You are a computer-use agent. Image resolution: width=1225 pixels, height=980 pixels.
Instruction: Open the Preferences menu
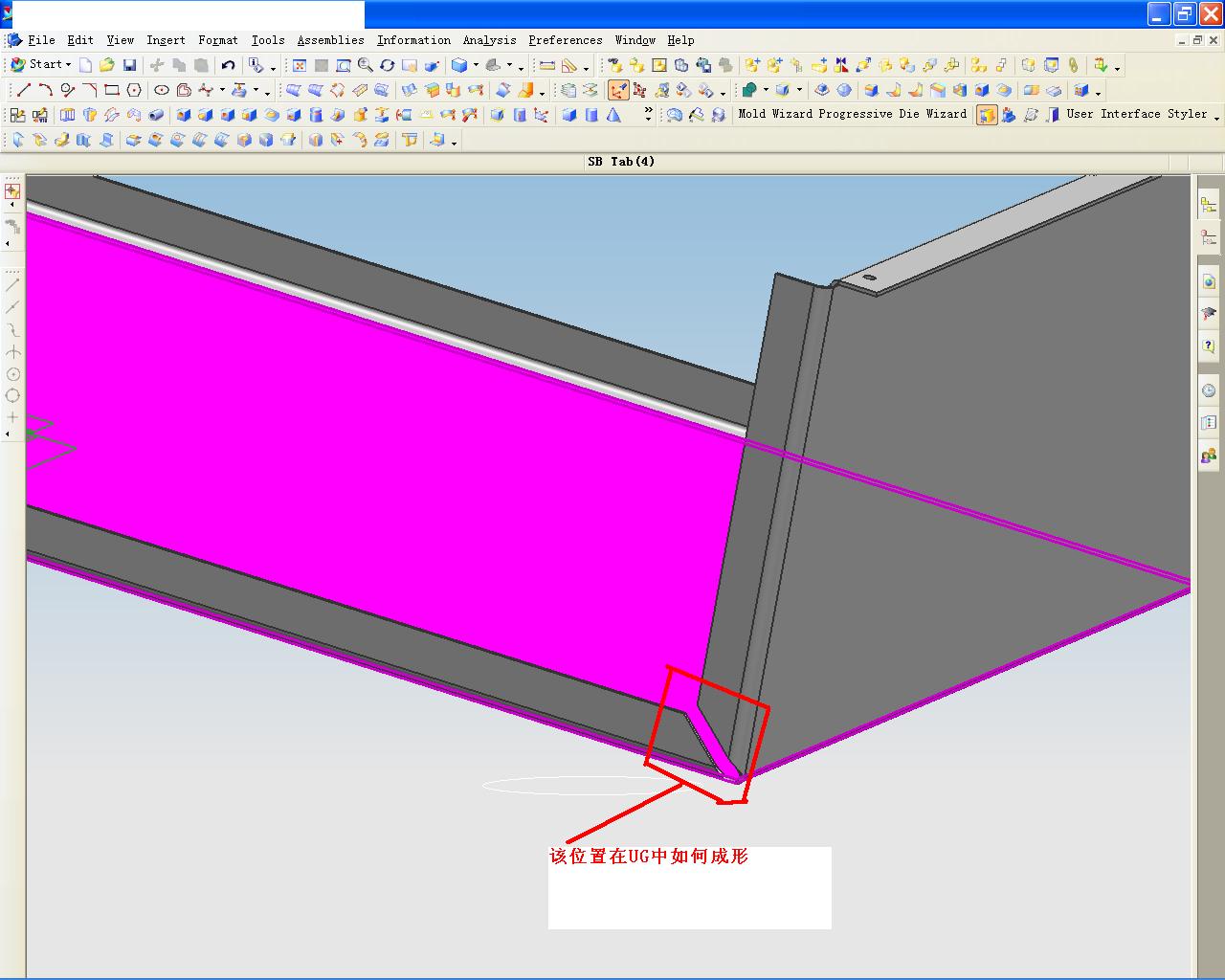click(x=565, y=40)
